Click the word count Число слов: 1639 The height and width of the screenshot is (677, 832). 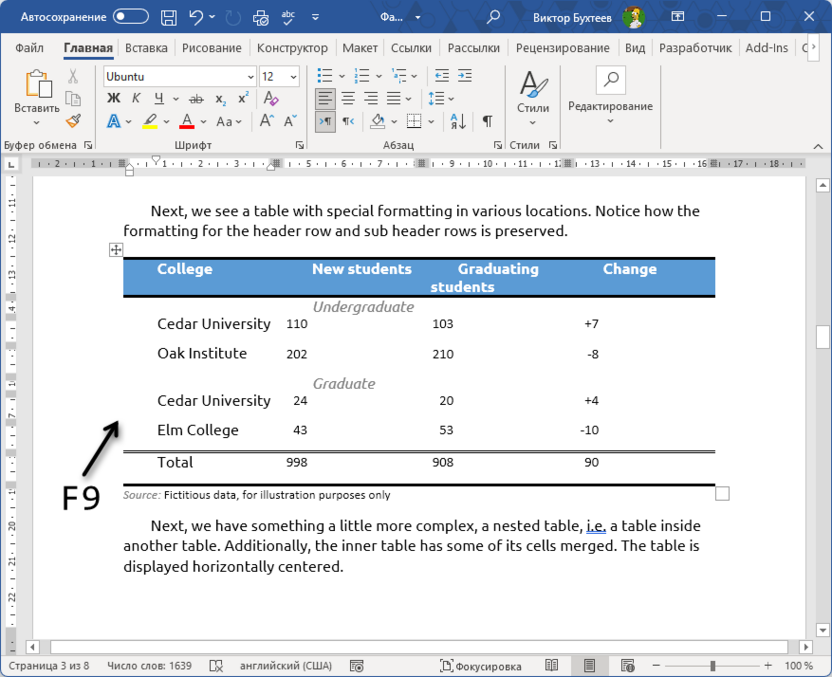(x=150, y=664)
